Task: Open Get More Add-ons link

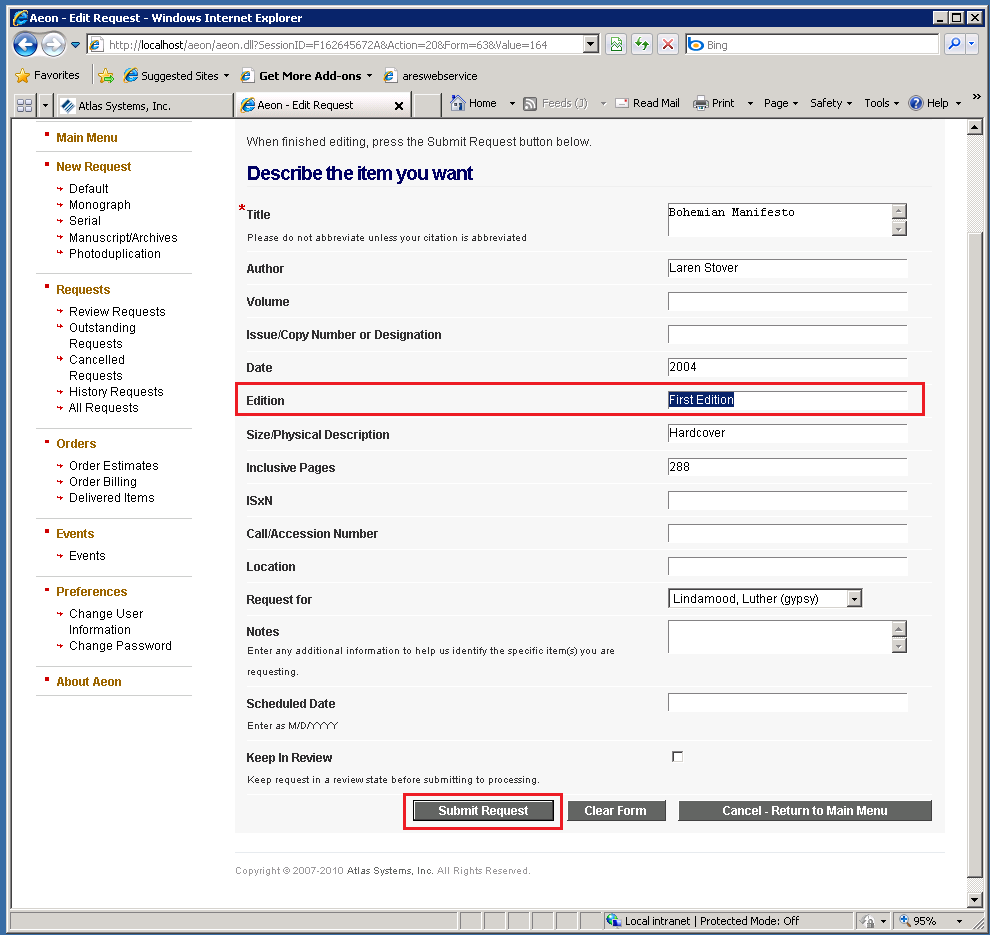Action: point(306,76)
